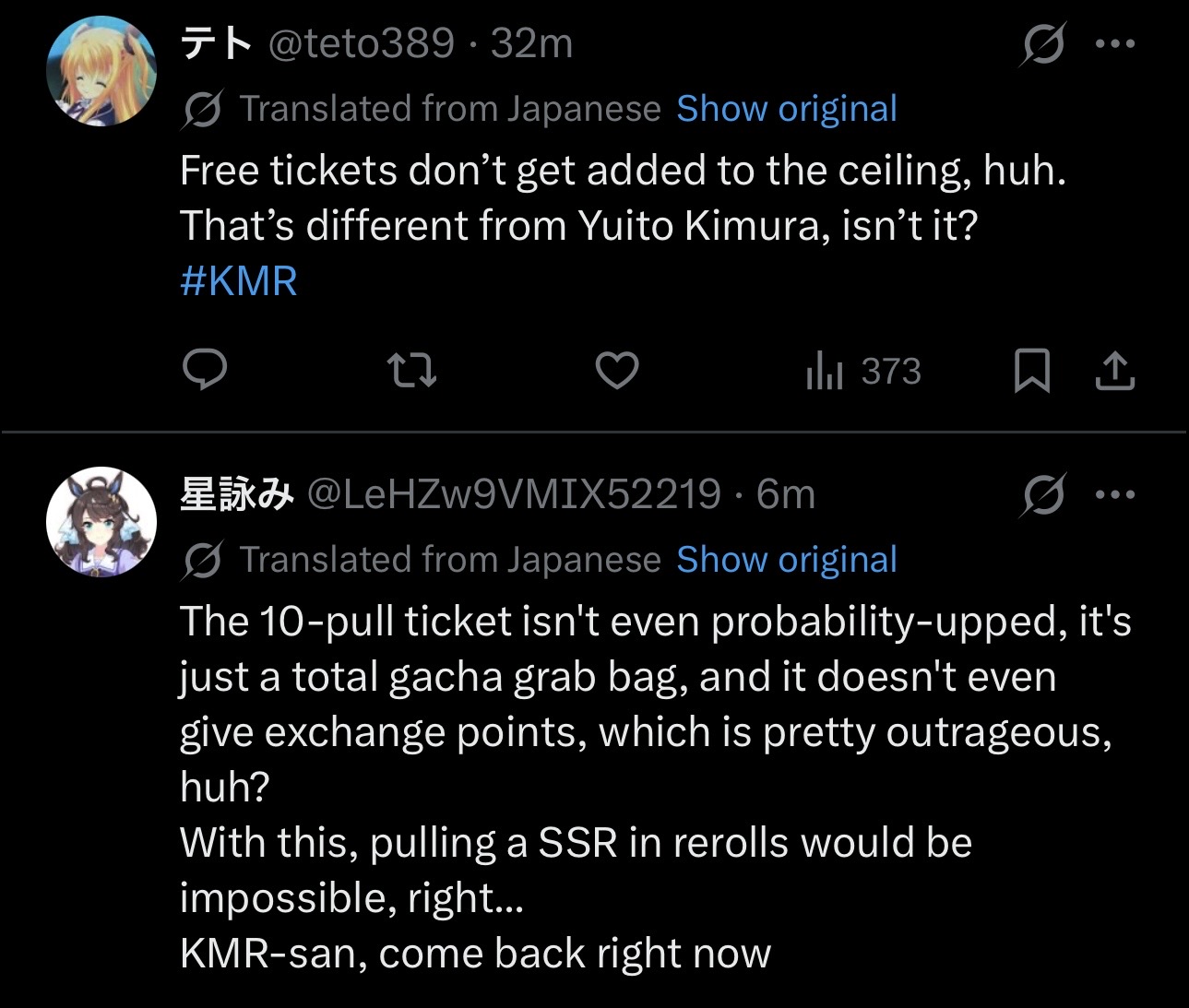This screenshot has height=1008, width=1189.
Task: Open the more options menu on 星詠み's tweet
Action: coord(1114,495)
